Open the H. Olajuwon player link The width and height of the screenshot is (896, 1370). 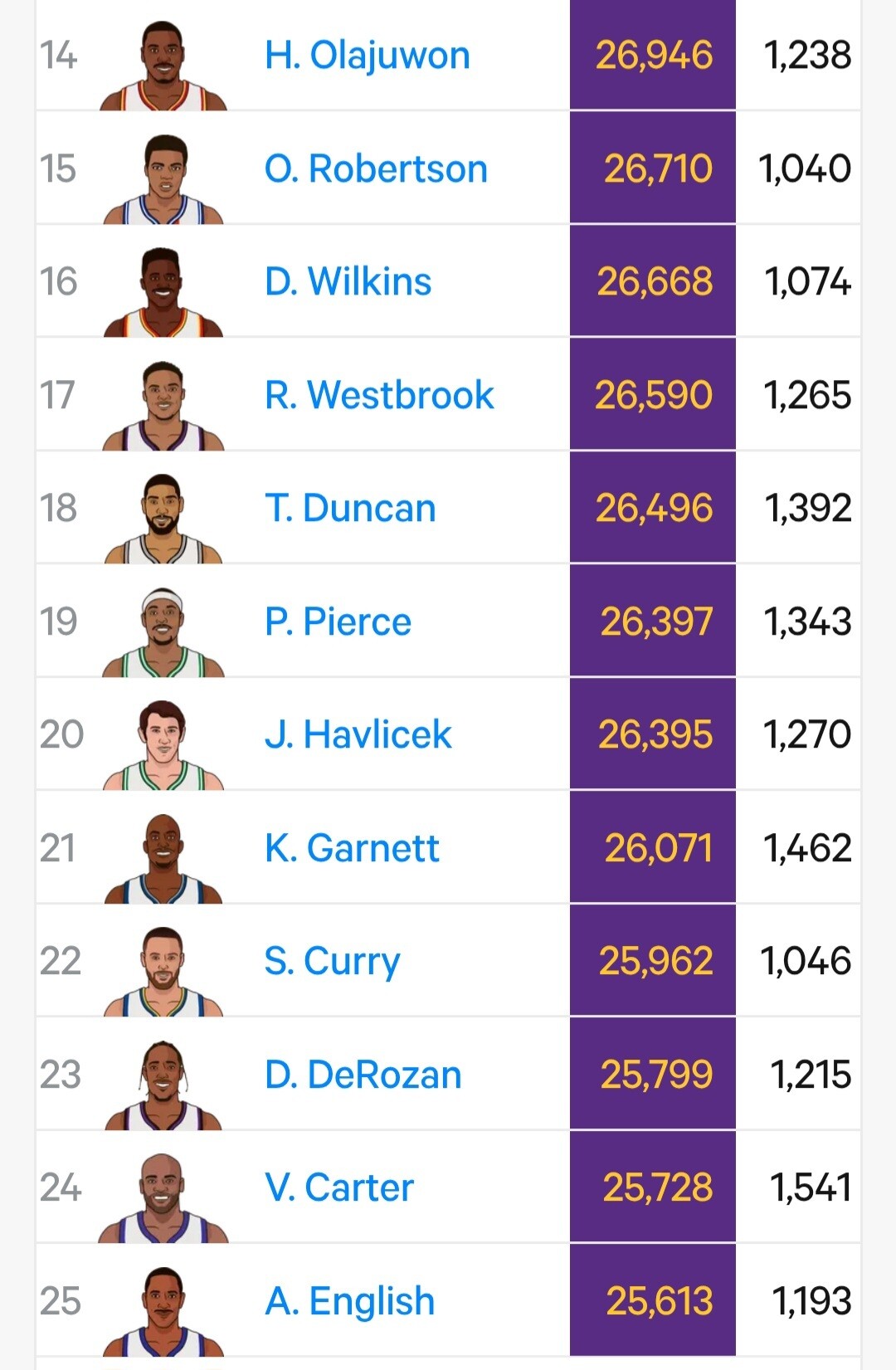pyautogui.click(x=367, y=56)
